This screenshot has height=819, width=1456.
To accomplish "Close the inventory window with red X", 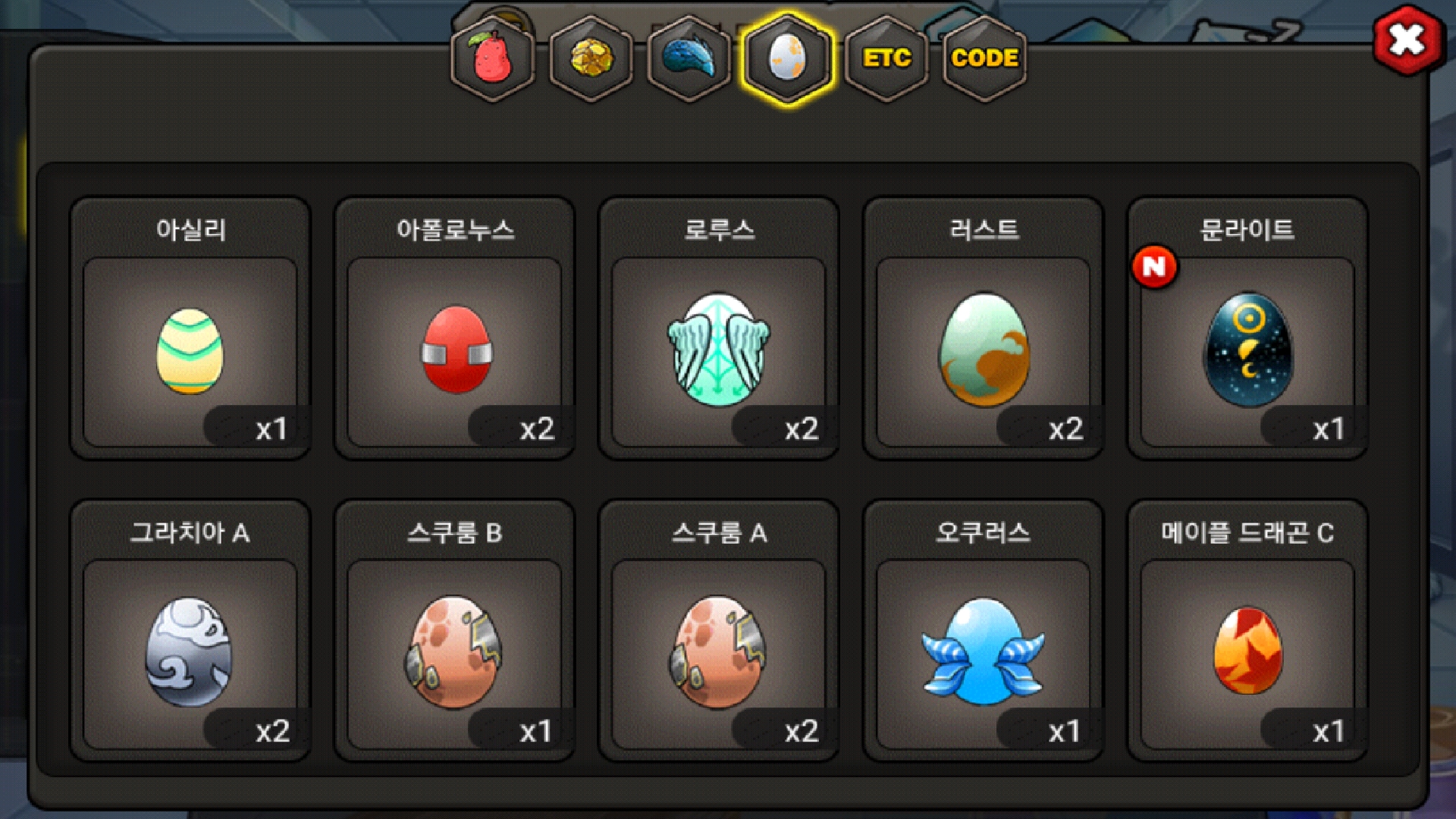I will (x=1407, y=40).
